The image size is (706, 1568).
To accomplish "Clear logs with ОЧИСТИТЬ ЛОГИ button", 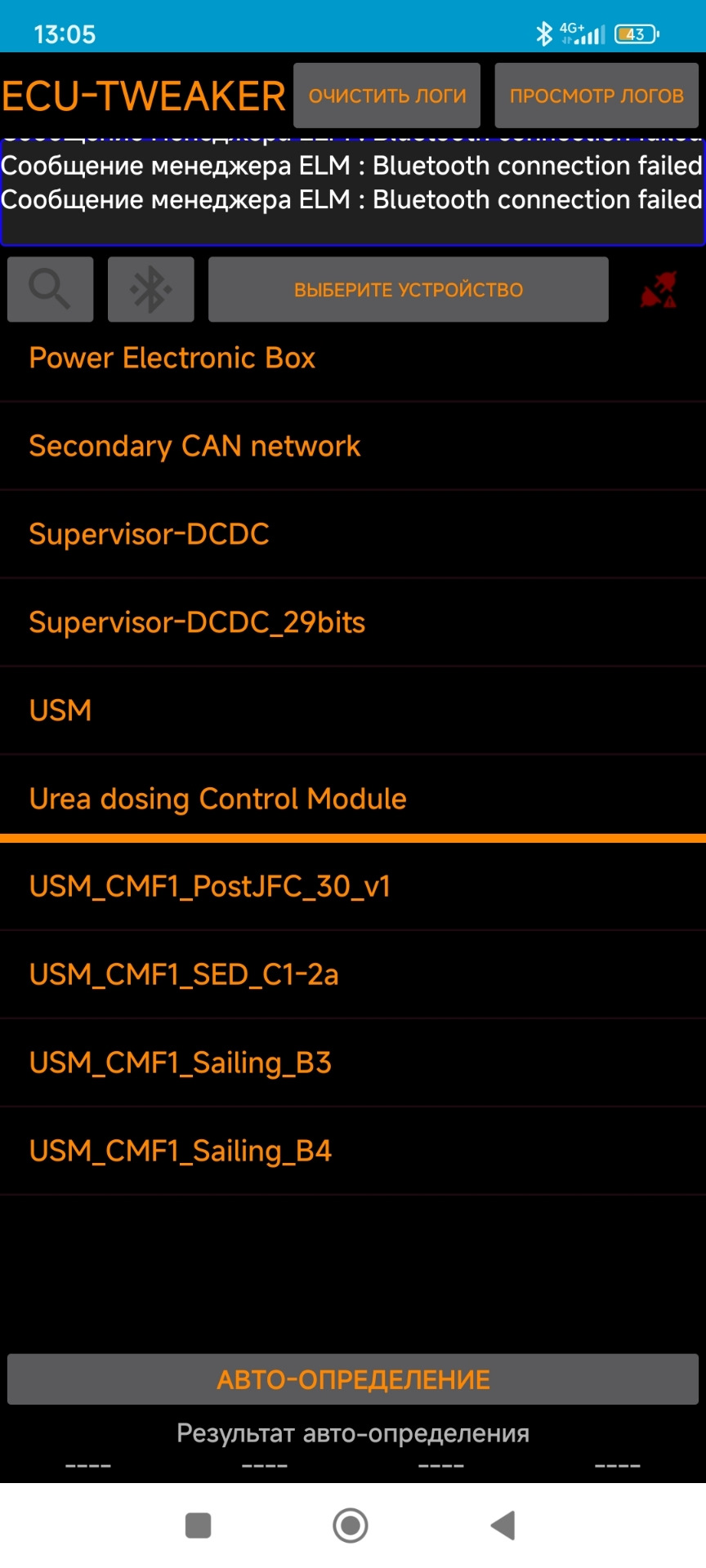I will coord(387,96).
